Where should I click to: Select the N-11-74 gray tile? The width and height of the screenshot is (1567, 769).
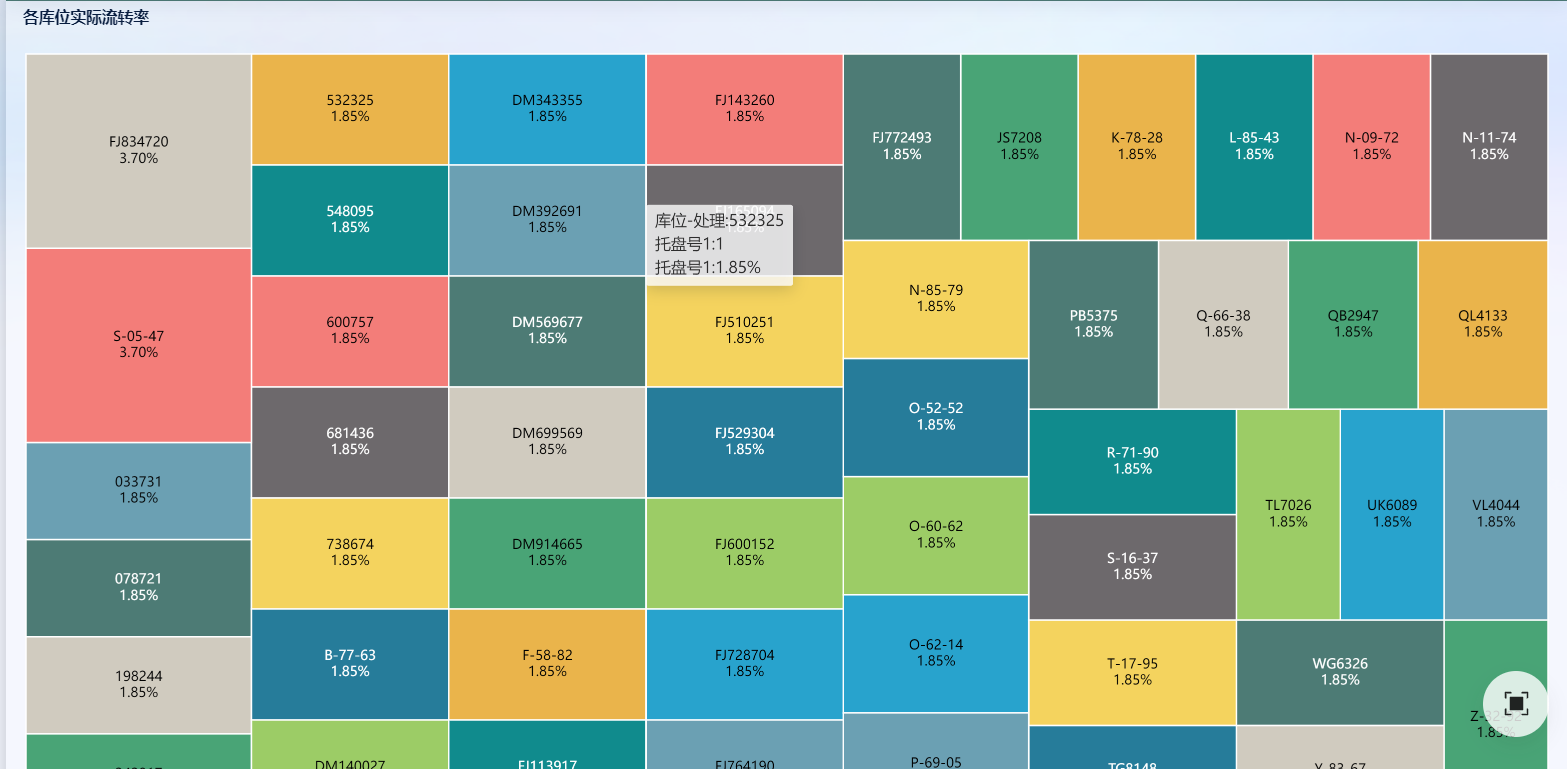(x=1489, y=146)
